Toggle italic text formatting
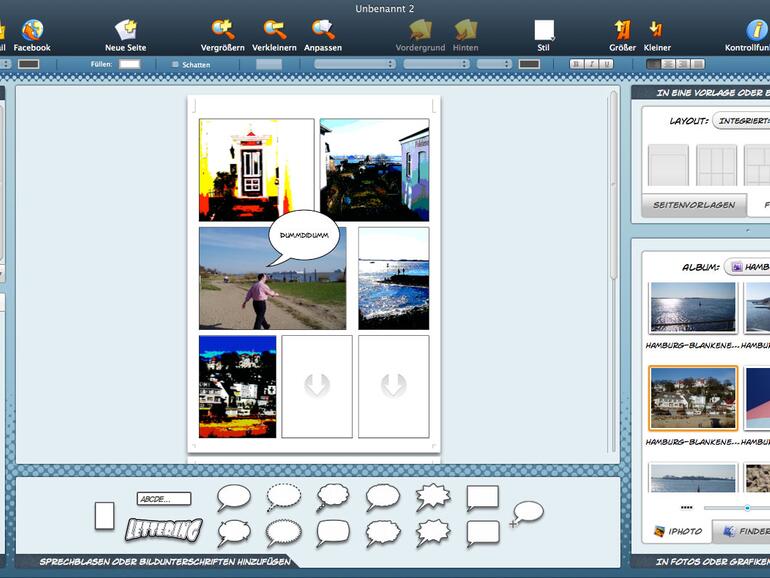The height and width of the screenshot is (578, 770). (591, 64)
